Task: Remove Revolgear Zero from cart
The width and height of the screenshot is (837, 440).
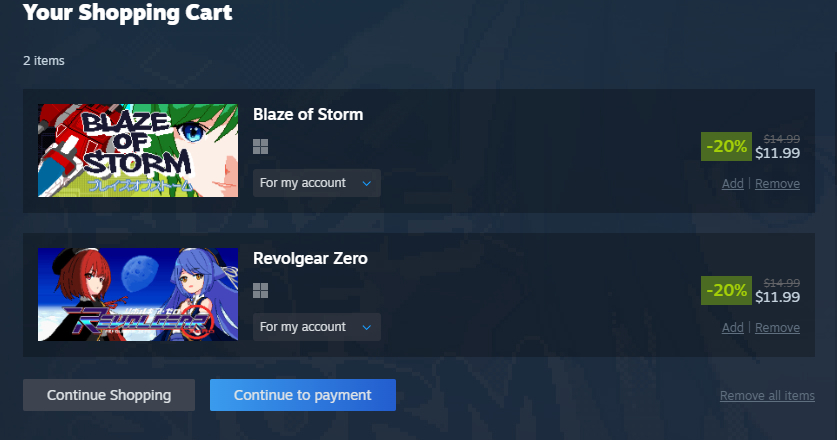Action: tap(777, 328)
